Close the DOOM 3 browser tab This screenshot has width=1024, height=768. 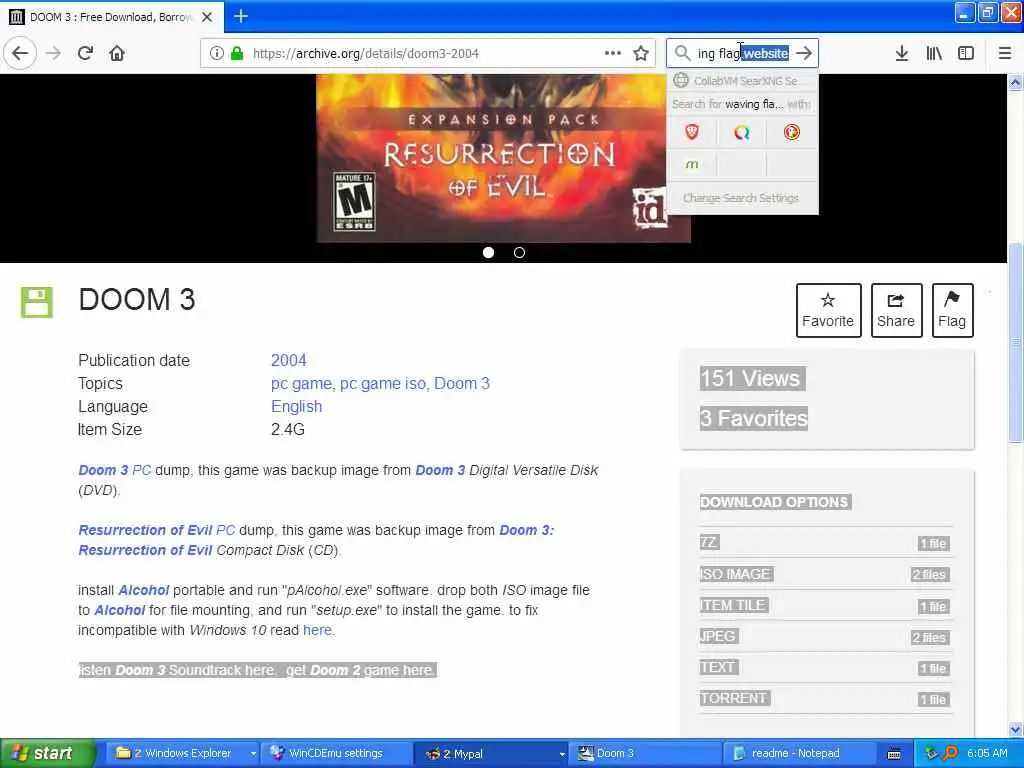(206, 17)
